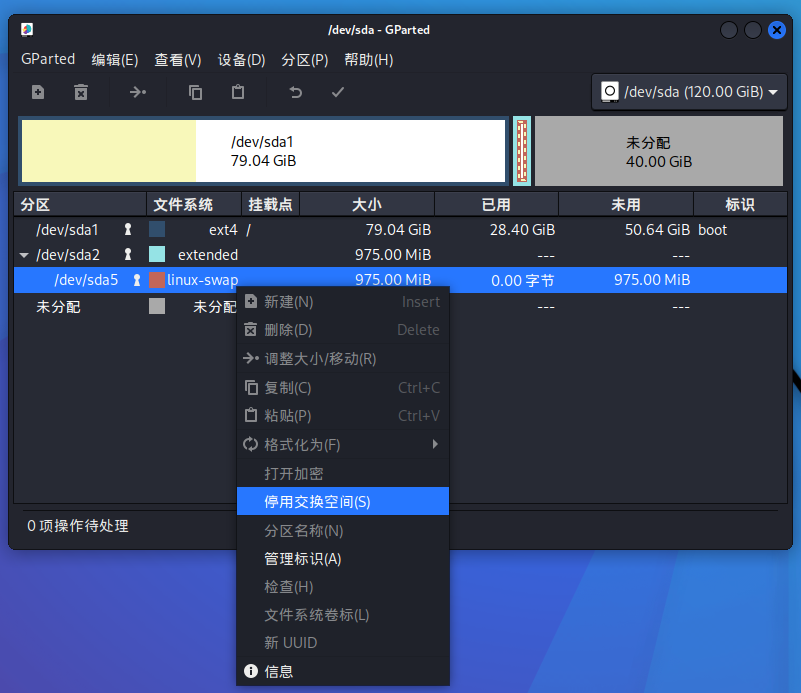Viewport: 801px width, 693px height.
Task: Click 文件系统 column header
Action: (194, 205)
